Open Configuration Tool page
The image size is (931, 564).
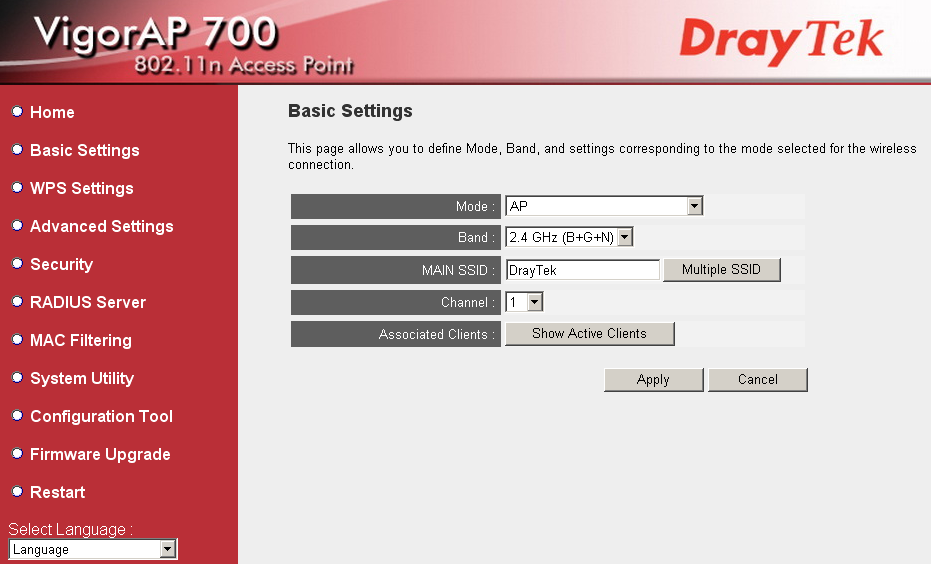click(x=102, y=416)
